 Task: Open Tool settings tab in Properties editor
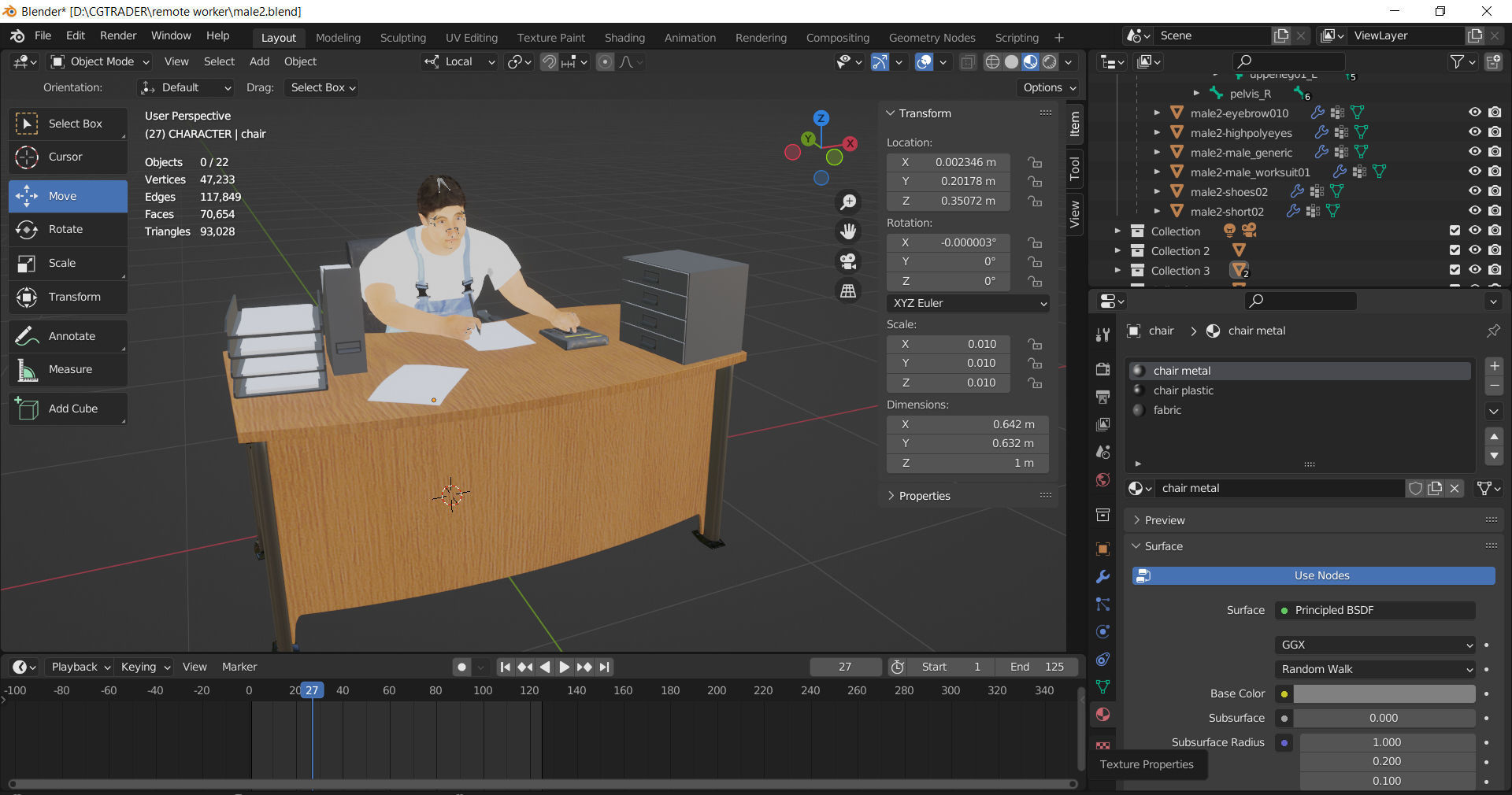point(1102,335)
